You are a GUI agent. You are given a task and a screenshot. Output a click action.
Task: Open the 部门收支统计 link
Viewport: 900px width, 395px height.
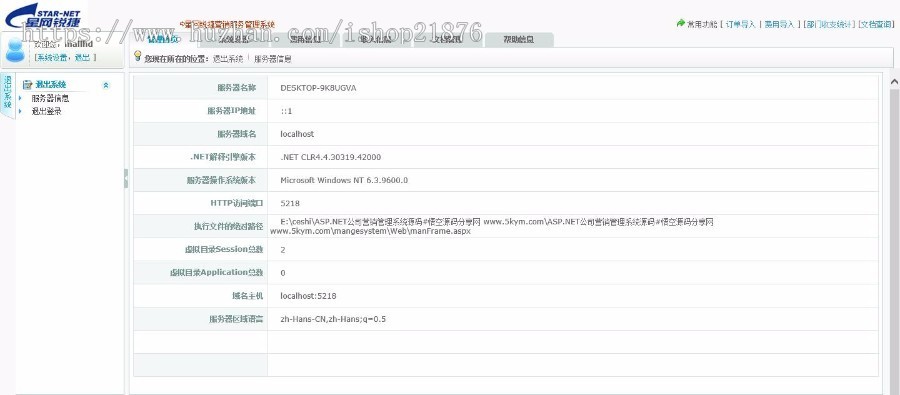(x=829, y=24)
